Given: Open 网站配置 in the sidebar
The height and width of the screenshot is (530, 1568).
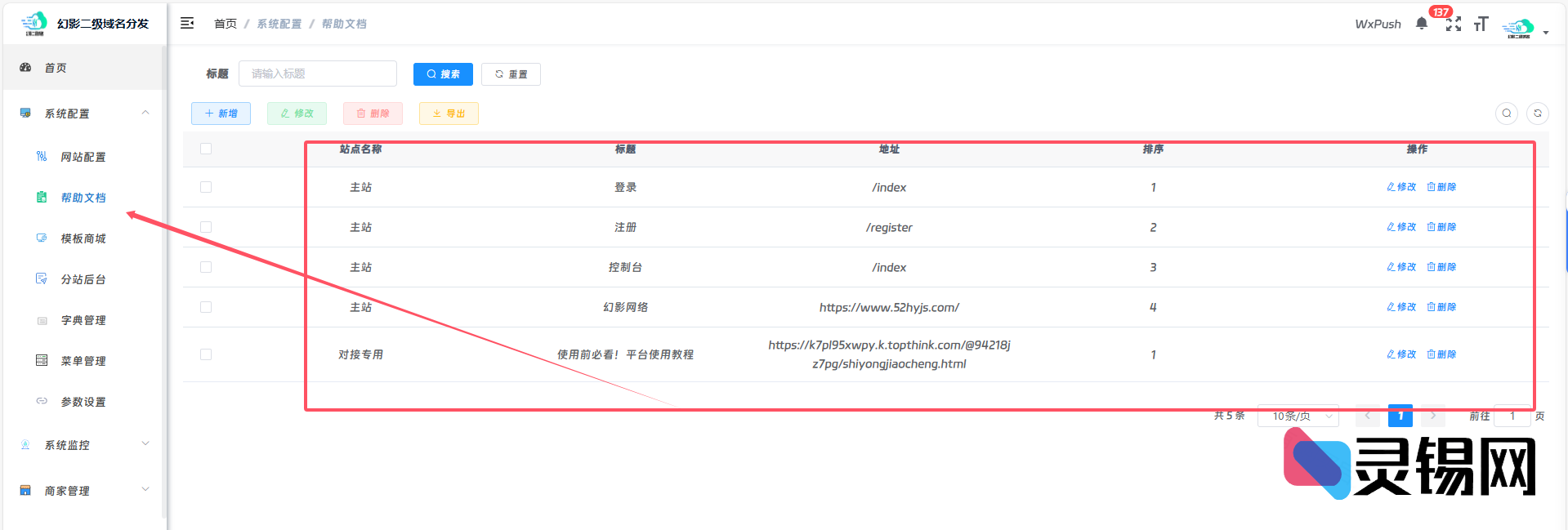Looking at the screenshot, I should (83, 157).
